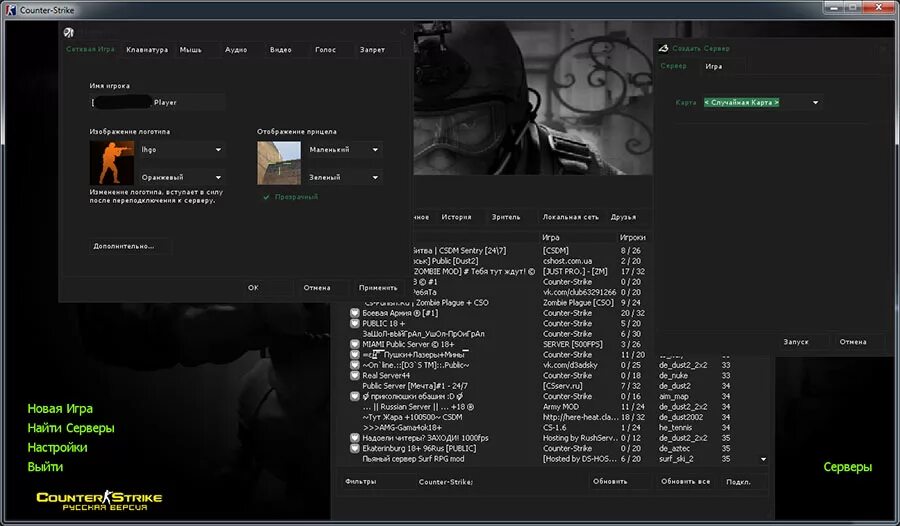Click Найти Серверы in main menu

click(71, 428)
